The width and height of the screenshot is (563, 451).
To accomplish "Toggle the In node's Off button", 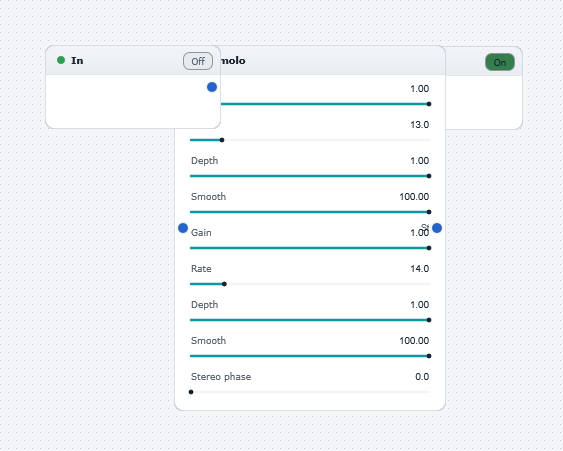I will pos(198,61).
